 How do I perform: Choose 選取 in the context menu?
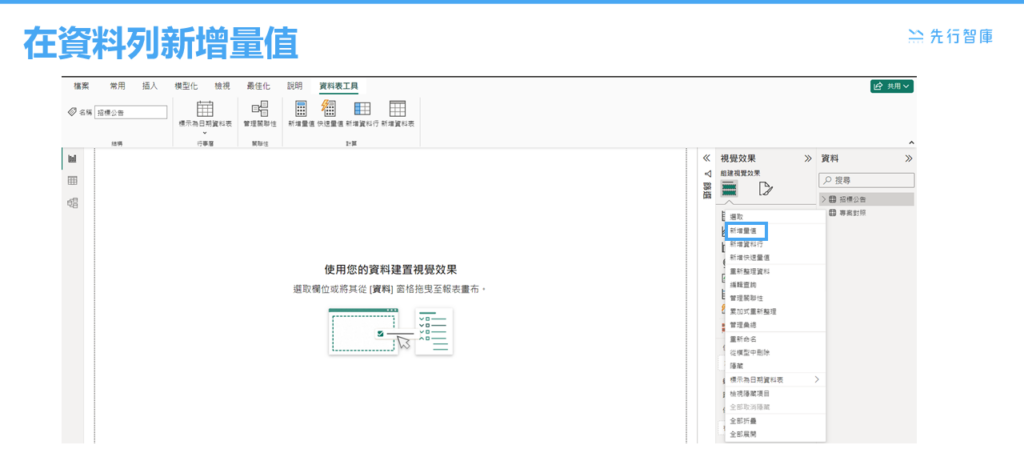pos(775,216)
